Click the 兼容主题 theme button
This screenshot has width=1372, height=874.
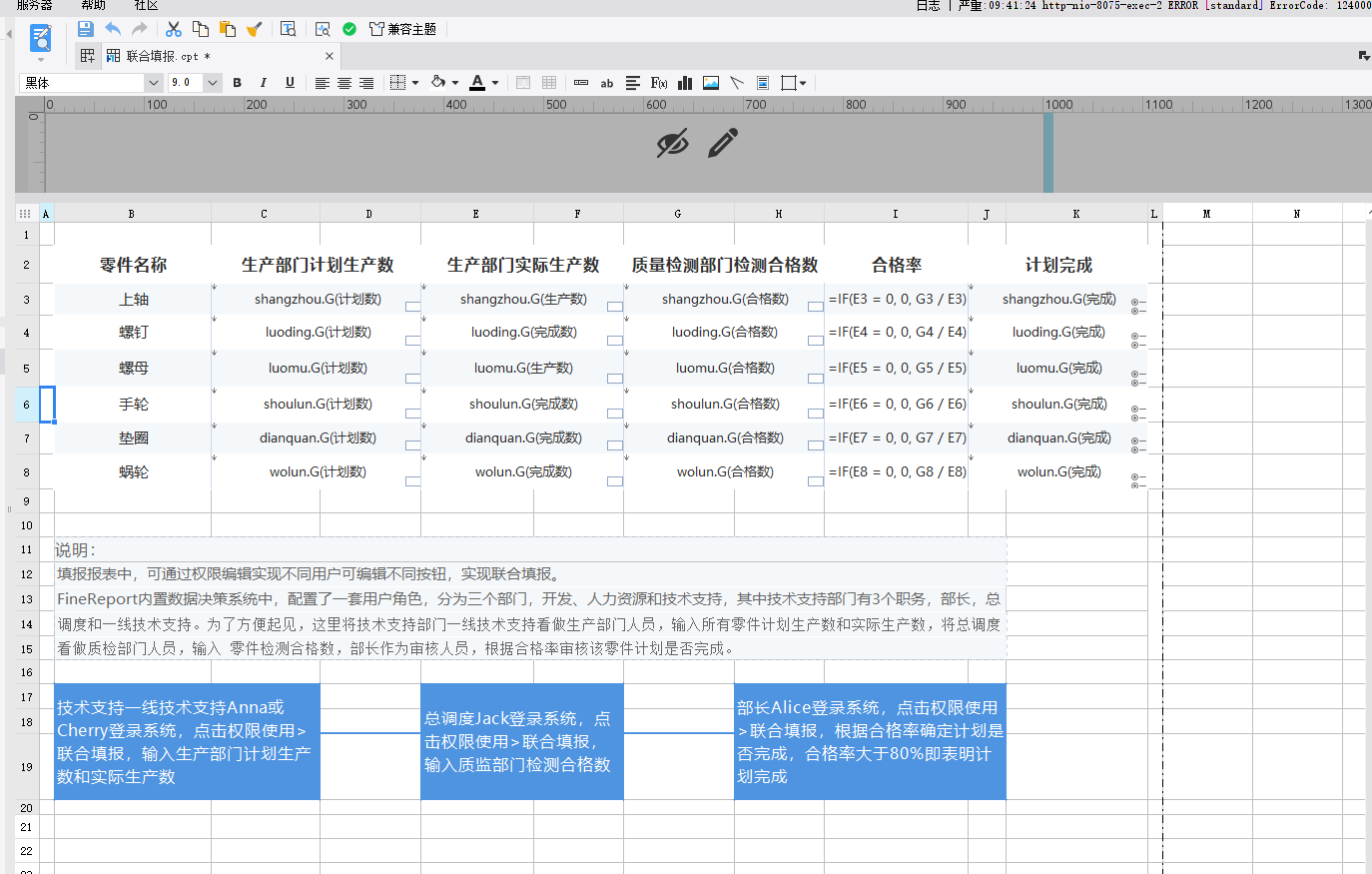403,29
